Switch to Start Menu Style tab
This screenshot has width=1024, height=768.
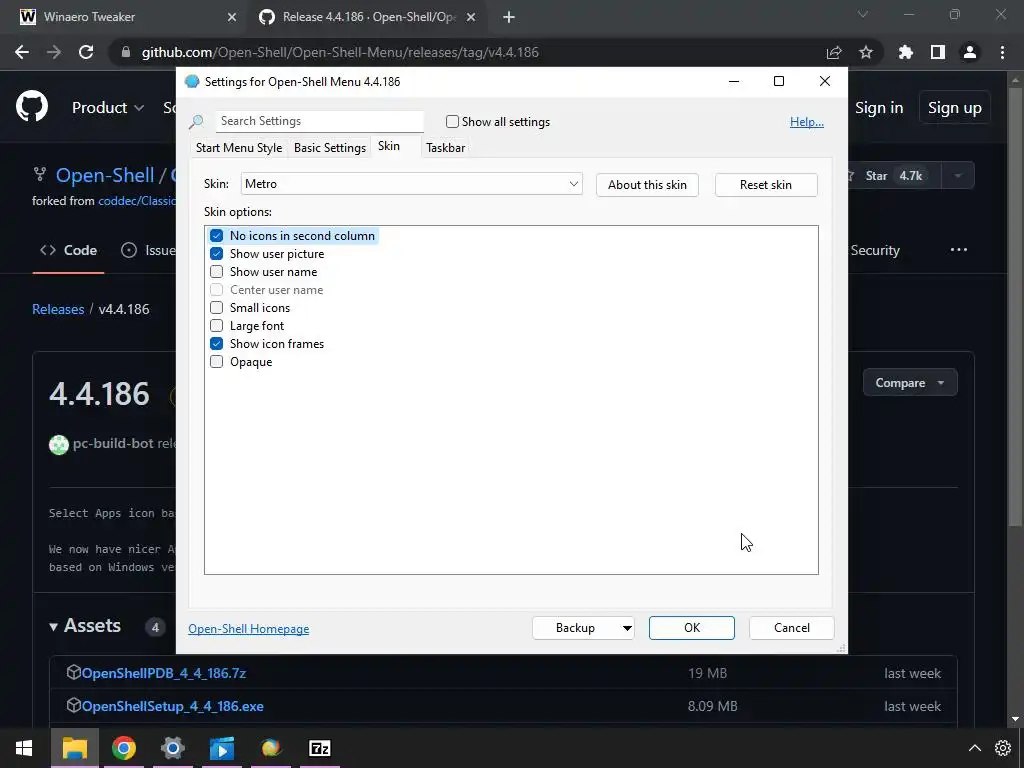(x=239, y=148)
